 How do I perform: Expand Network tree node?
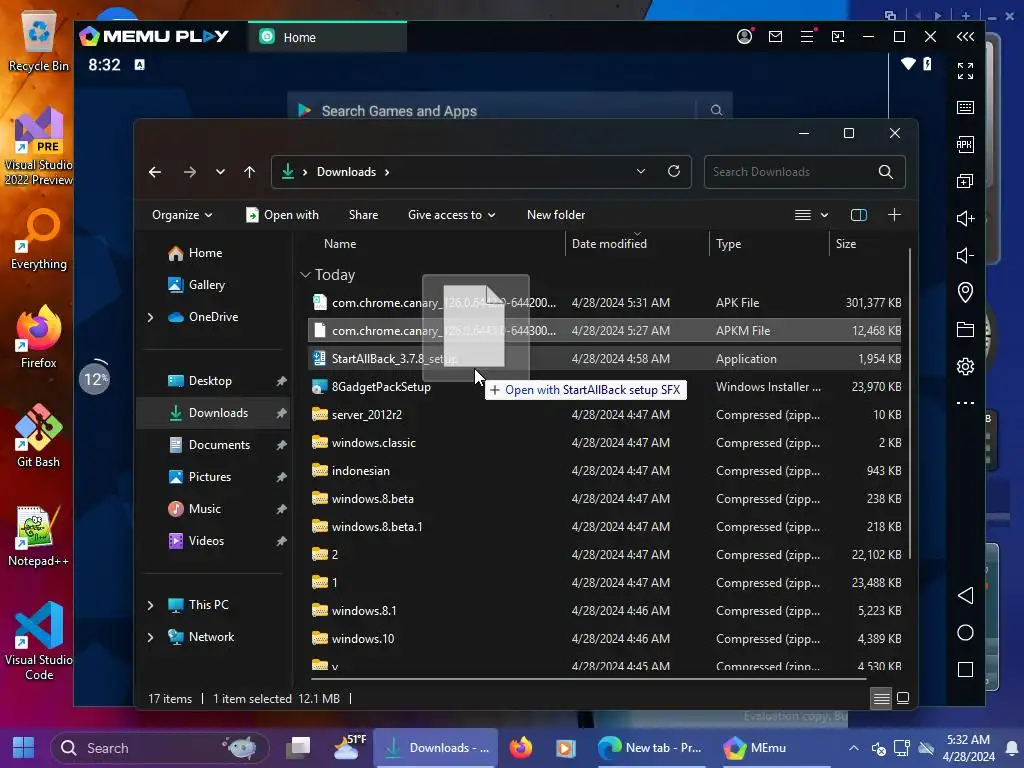[150, 637]
